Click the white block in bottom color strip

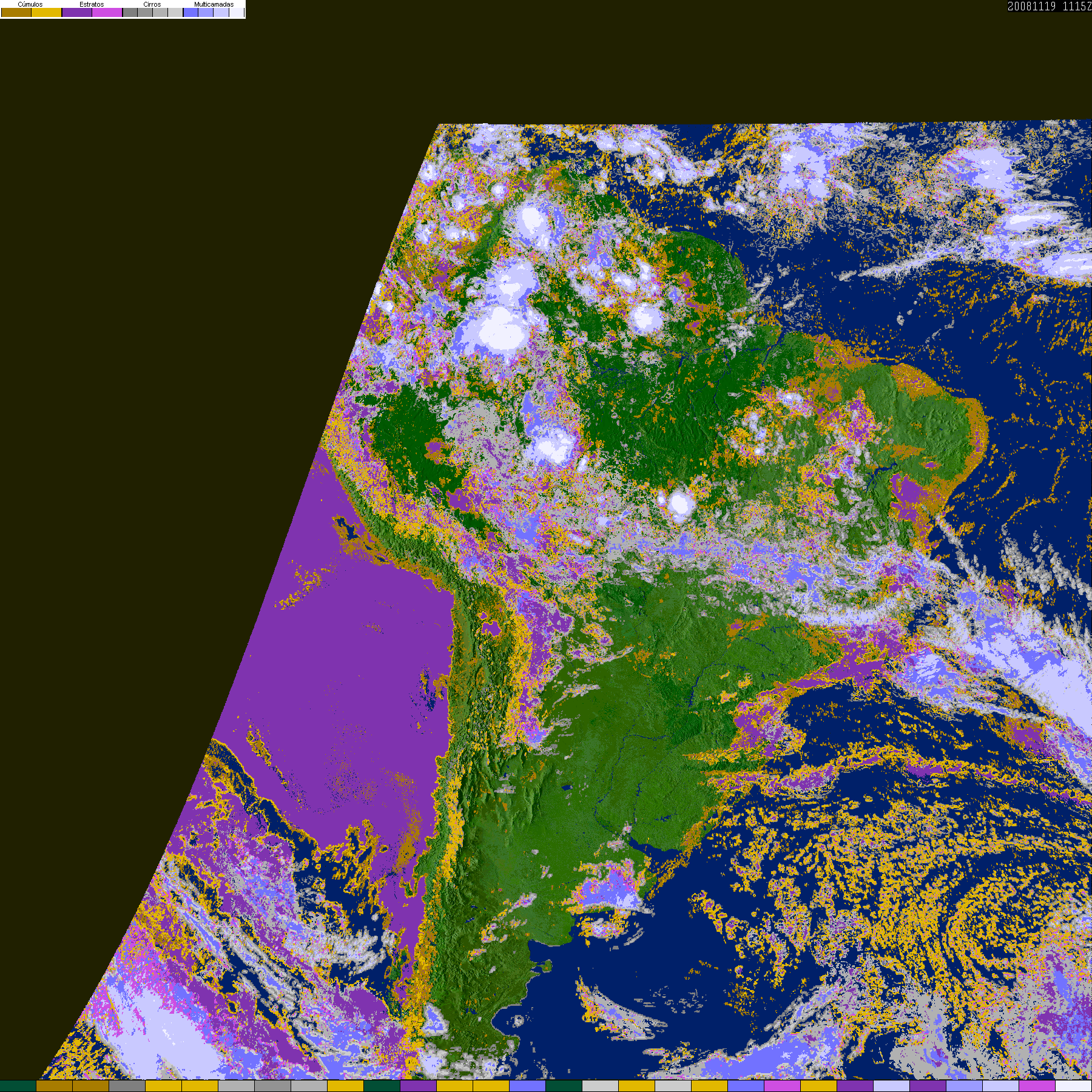pyautogui.click(x=1074, y=1086)
